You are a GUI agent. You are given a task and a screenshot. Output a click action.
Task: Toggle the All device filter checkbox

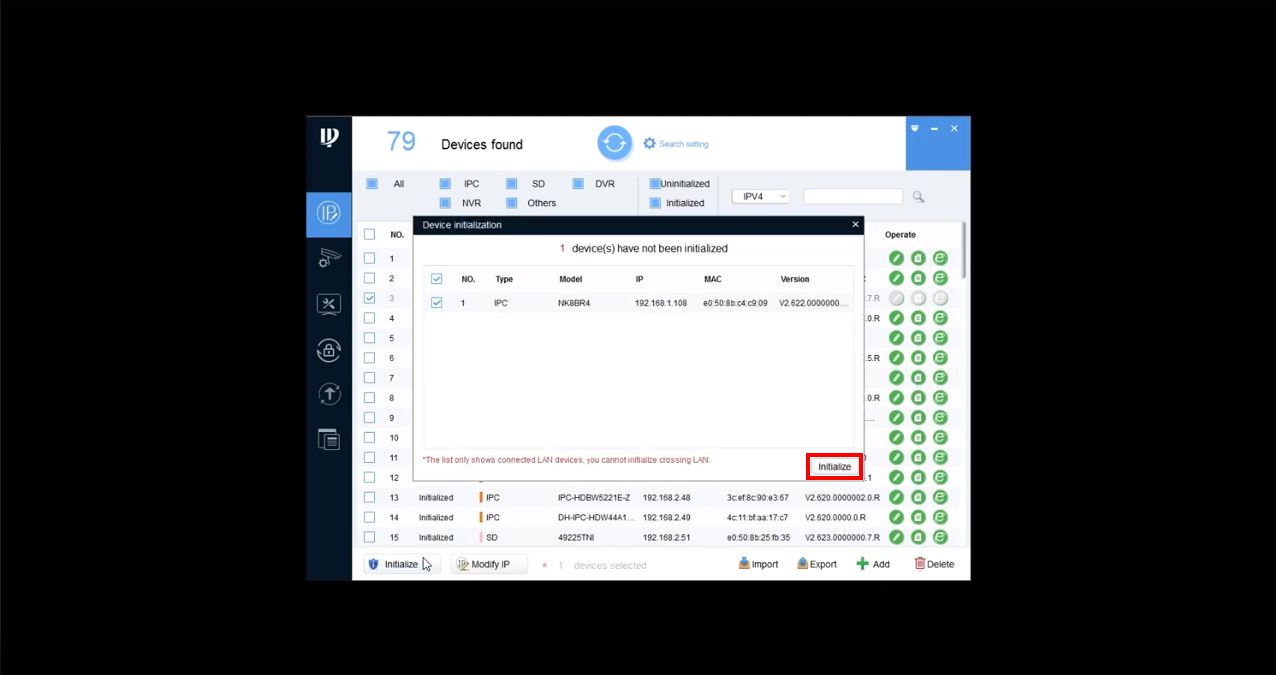coord(372,184)
